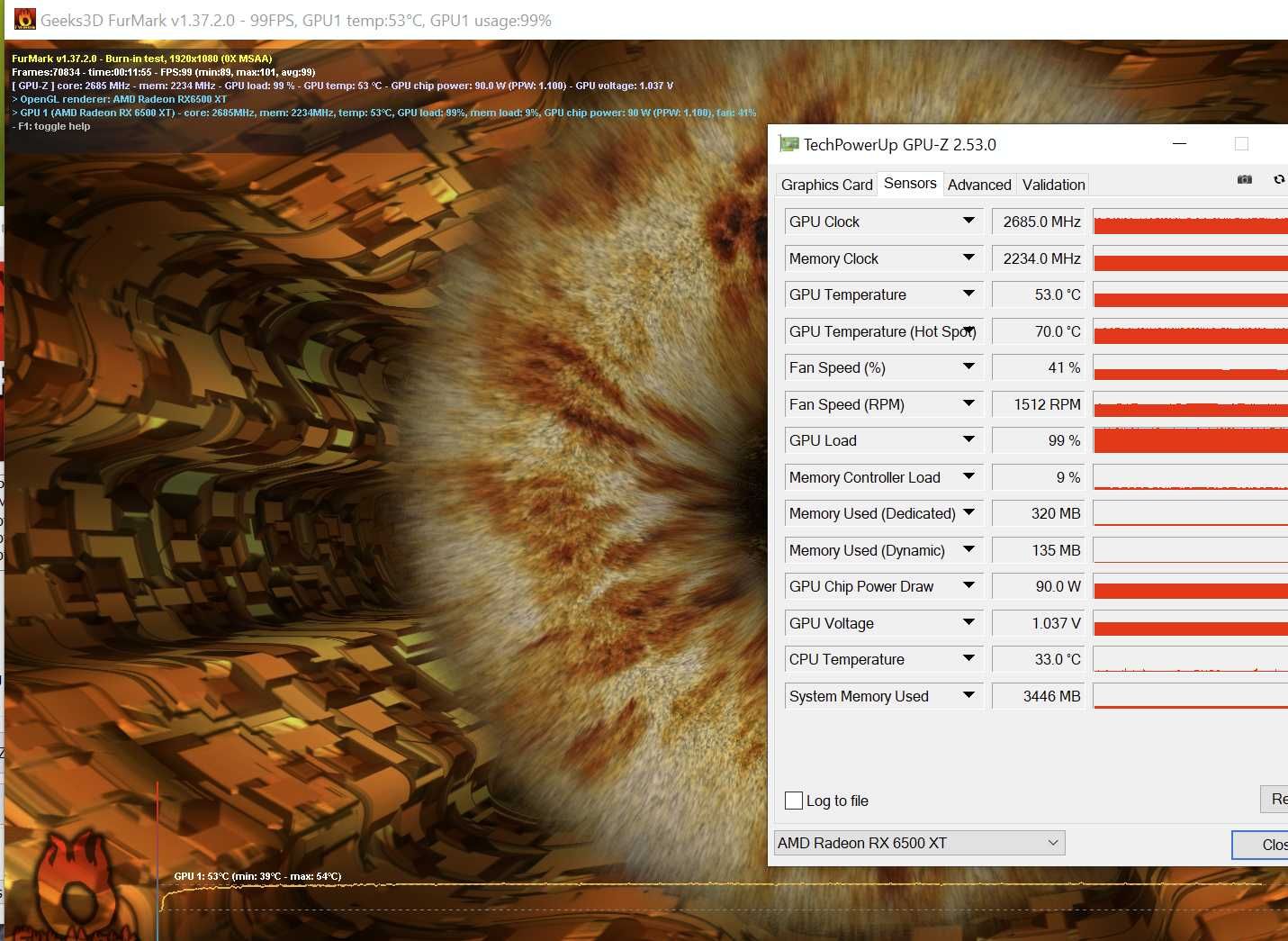The height and width of the screenshot is (941, 1288).
Task: Click the OpenGL renderer line in FurMark
Action: (119, 99)
